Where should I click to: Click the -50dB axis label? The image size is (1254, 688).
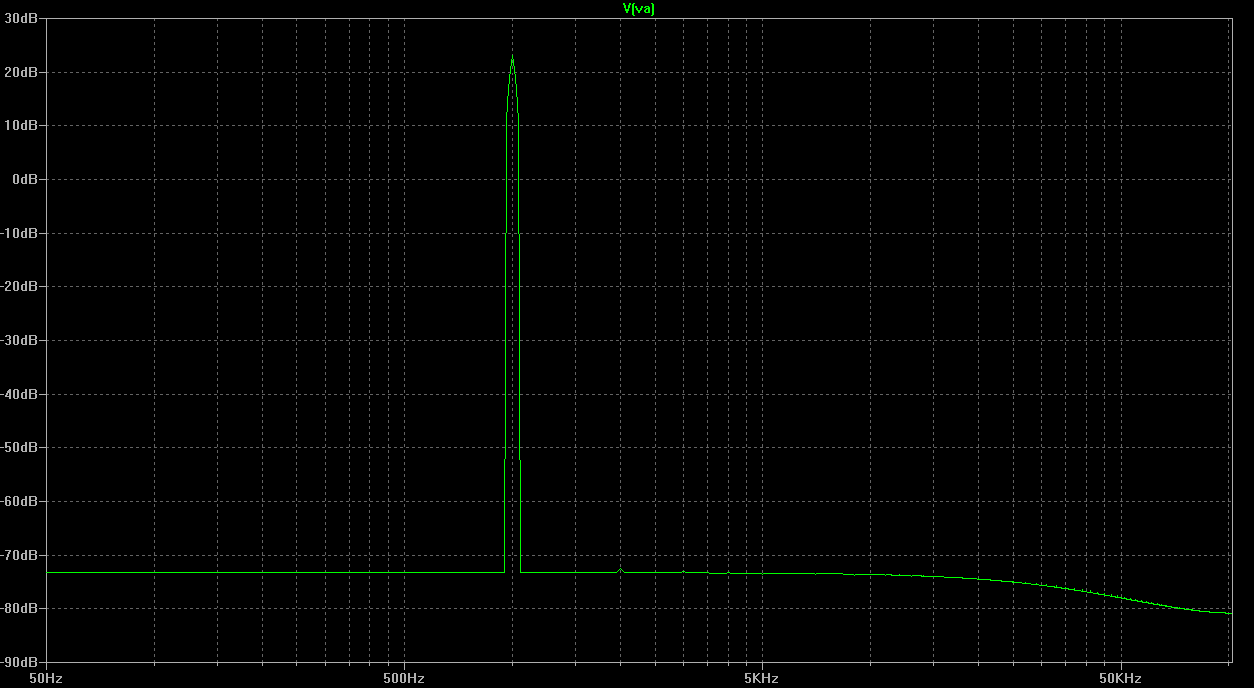click(x=20, y=448)
